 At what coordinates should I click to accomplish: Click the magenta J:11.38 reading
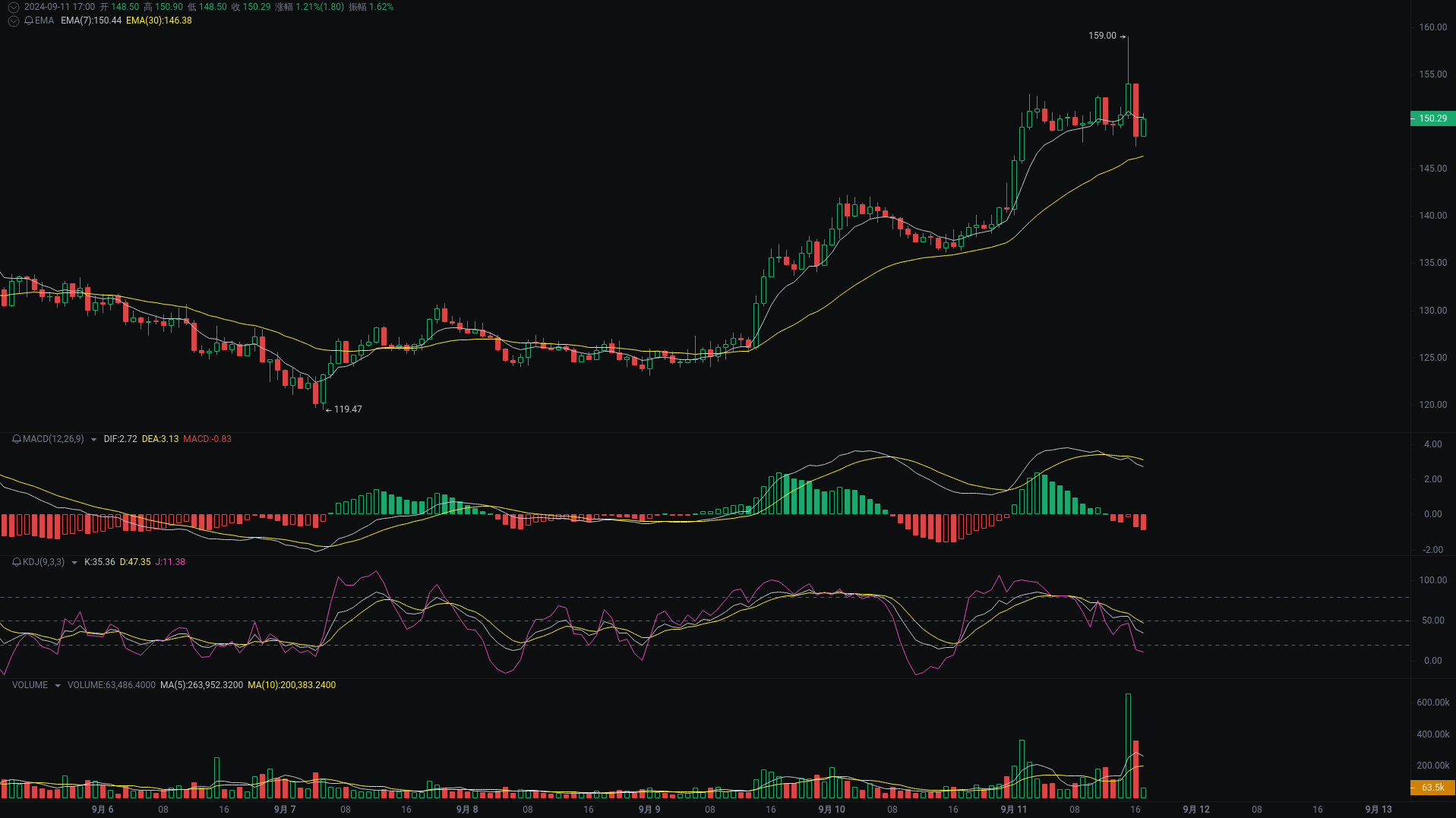tap(170, 562)
